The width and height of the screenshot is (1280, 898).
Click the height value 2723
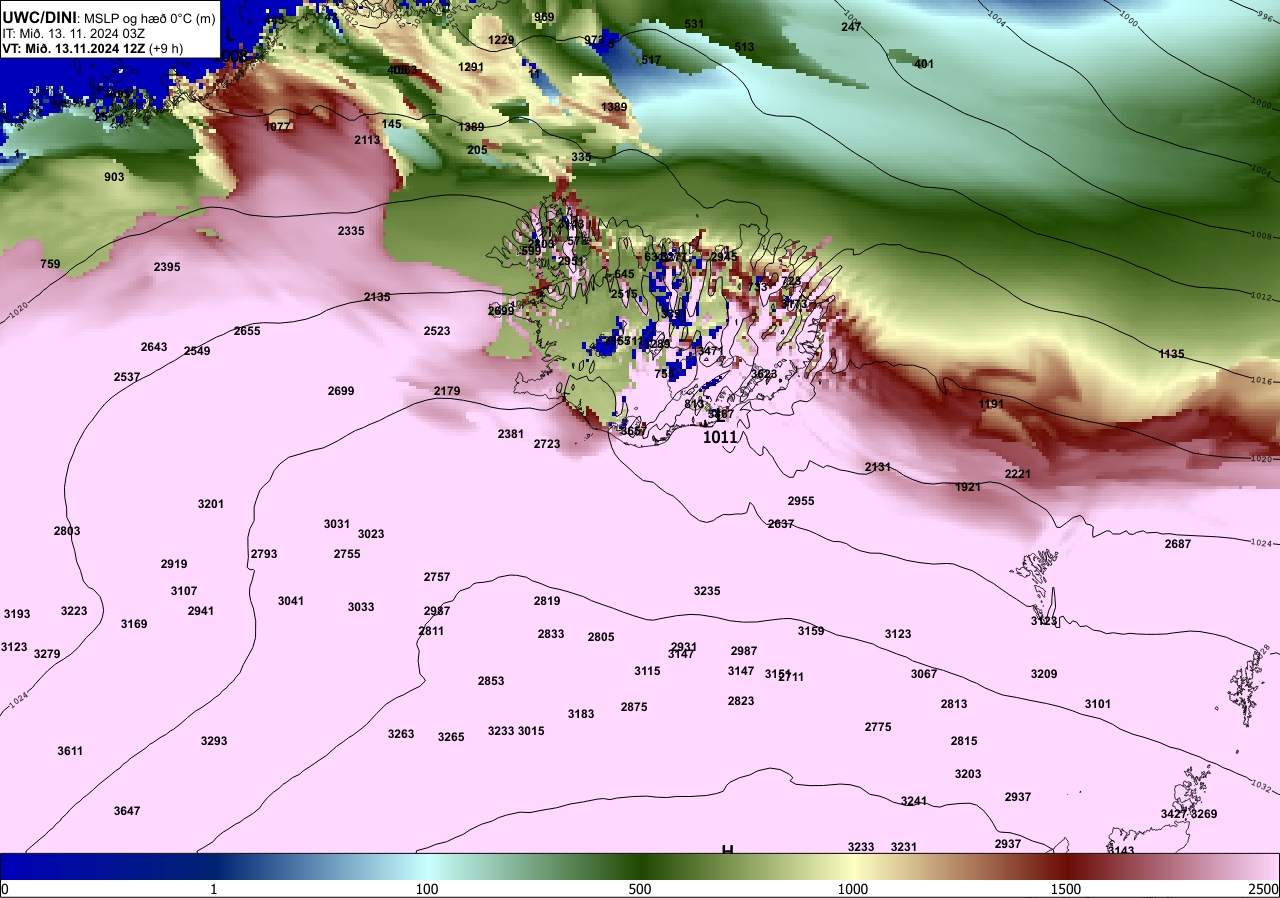[x=547, y=444]
